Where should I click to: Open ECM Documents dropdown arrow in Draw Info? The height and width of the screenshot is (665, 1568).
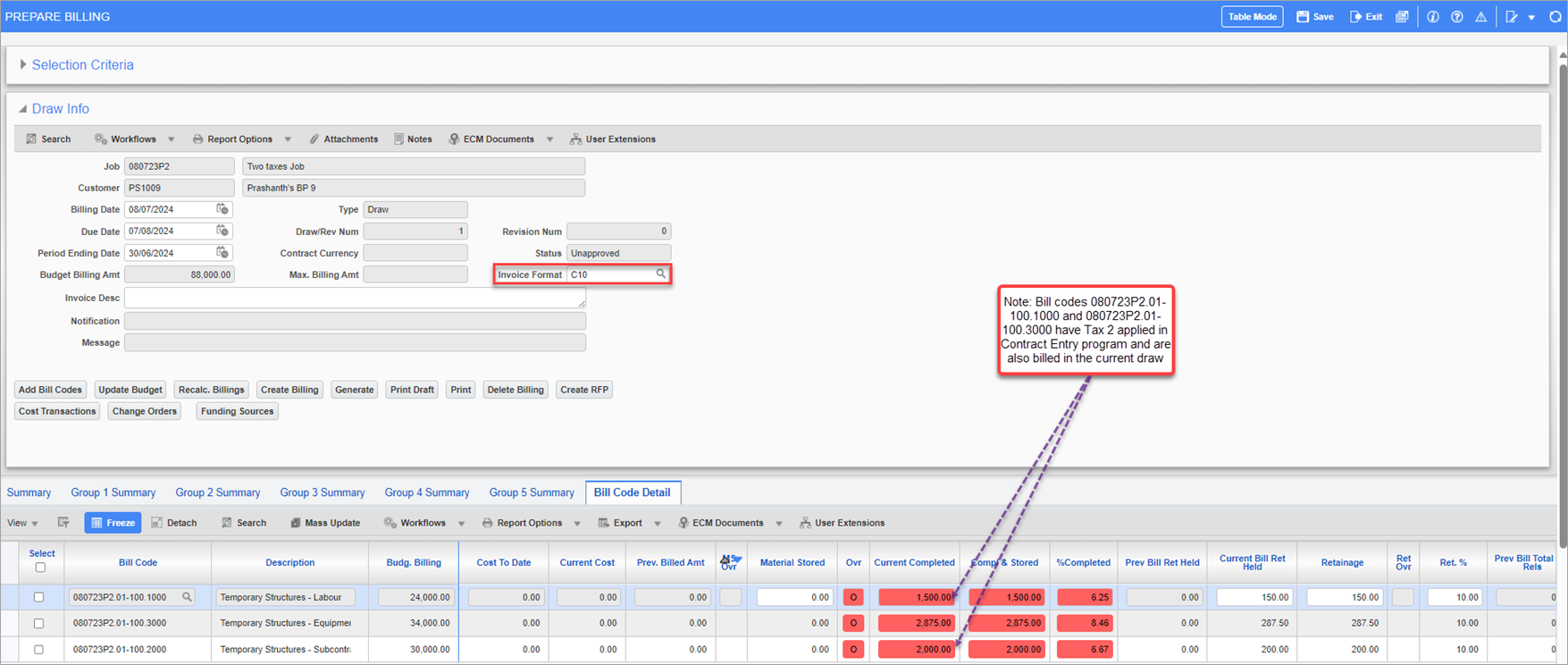pyautogui.click(x=549, y=139)
